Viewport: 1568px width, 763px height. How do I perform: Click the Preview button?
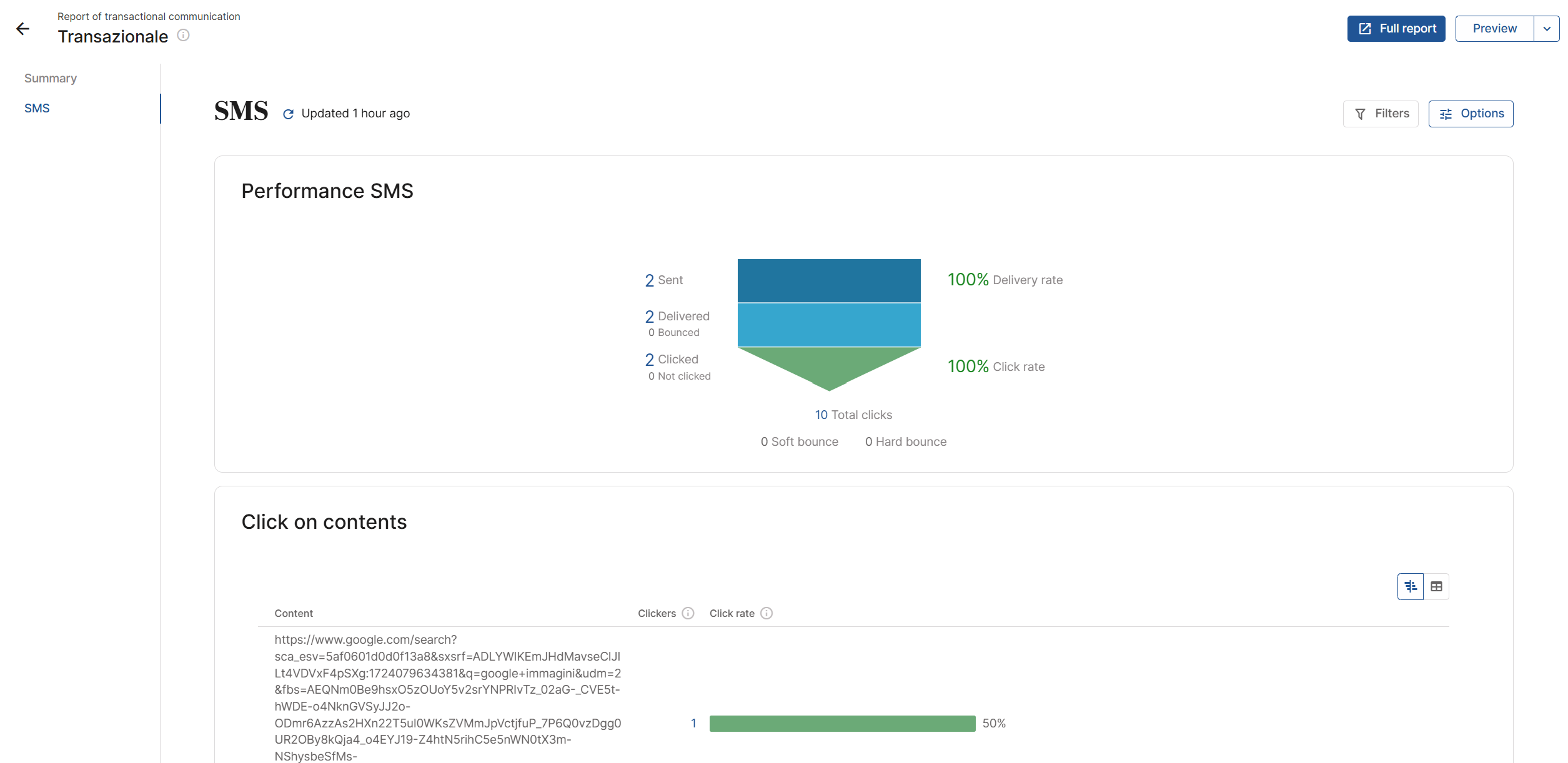(1494, 29)
